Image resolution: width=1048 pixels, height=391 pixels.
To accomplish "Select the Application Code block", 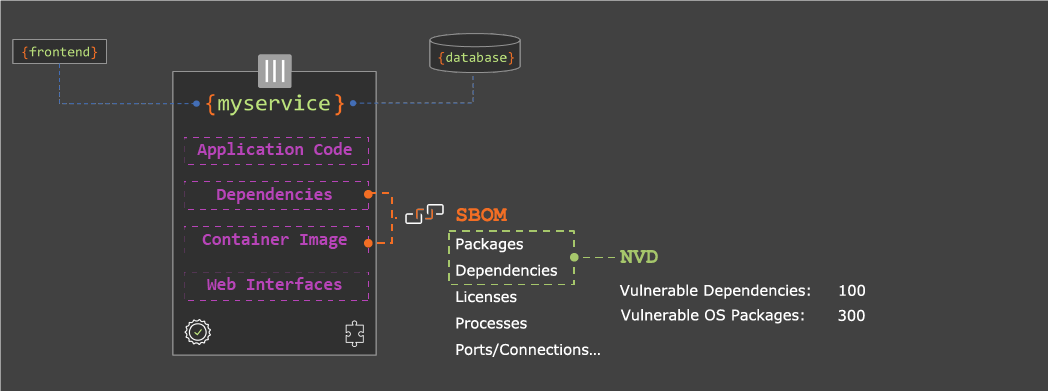I will pyautogui.click(x=276, y=150).
